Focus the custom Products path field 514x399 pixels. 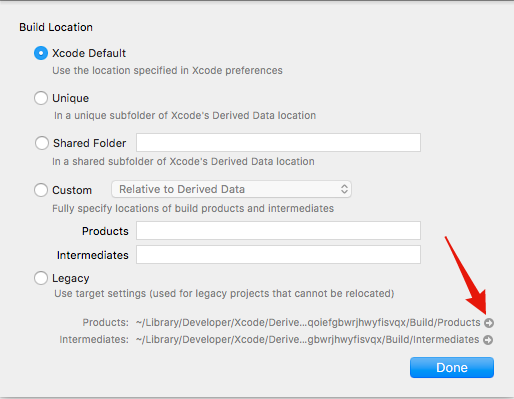(x=278, y=230)
